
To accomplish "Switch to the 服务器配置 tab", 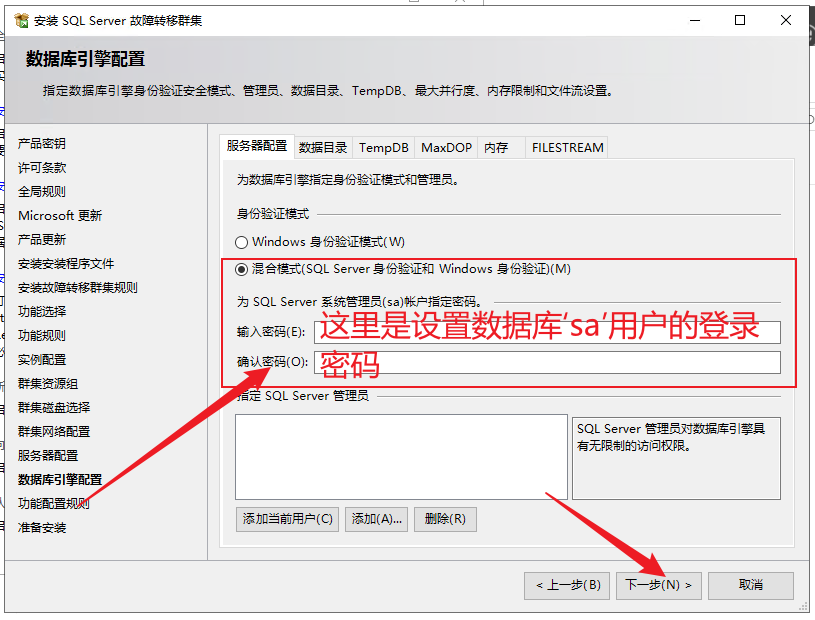I will [257, 146].
